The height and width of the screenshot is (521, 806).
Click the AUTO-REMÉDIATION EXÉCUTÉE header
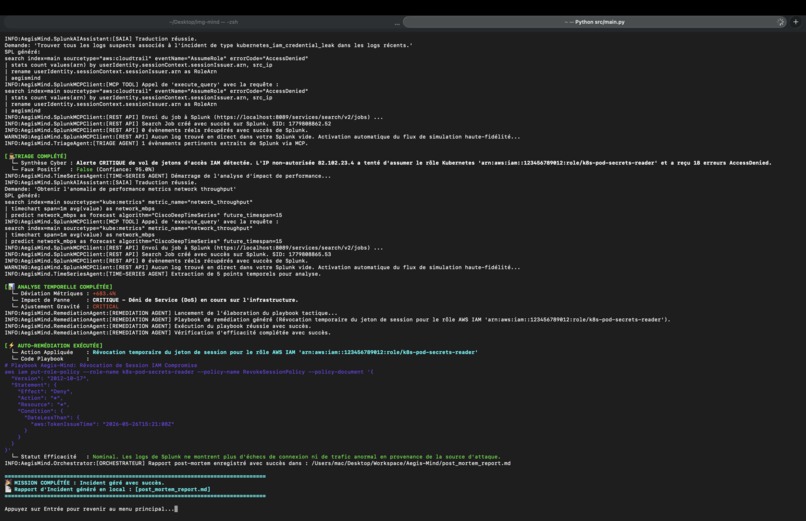coord(53,345)
